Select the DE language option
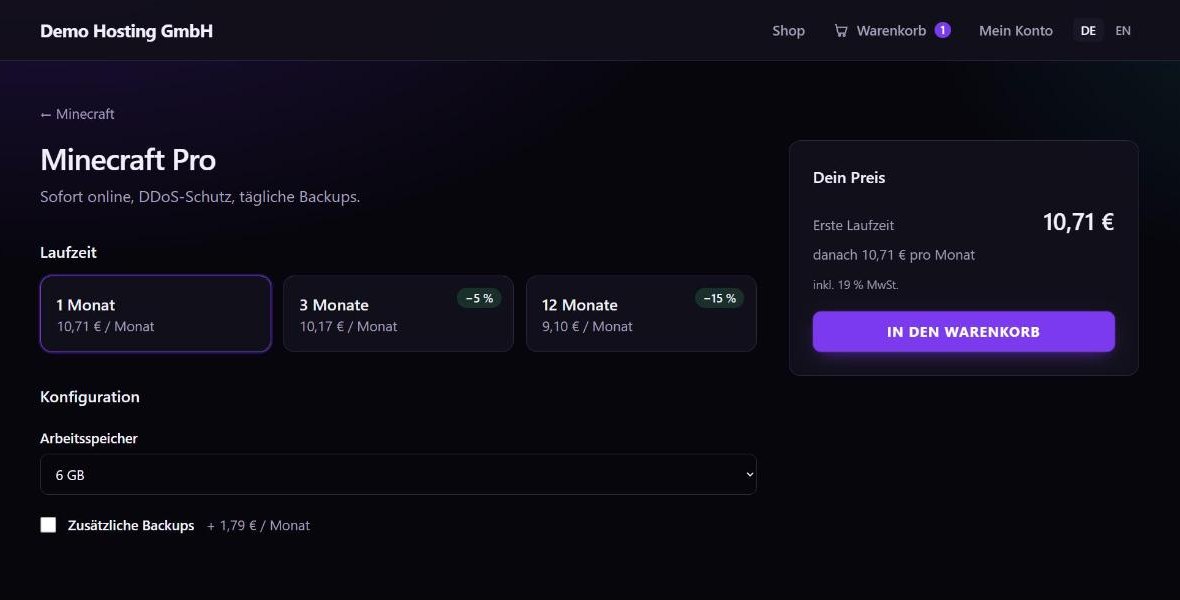This screenshot has width=1180, height=600. click(x=1088, y=31)
